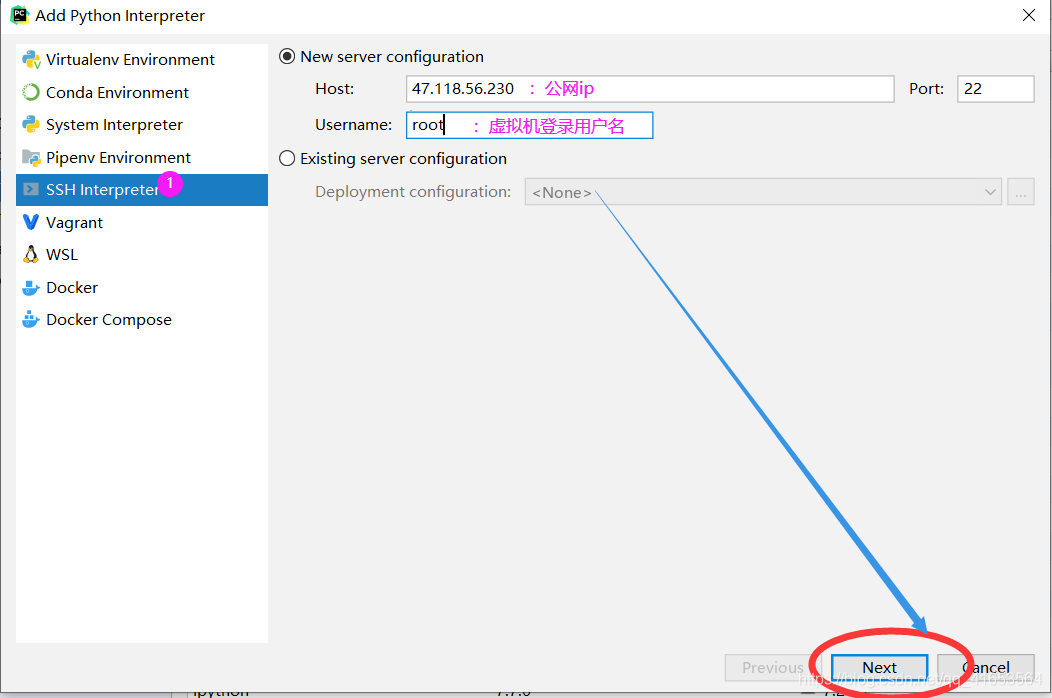Click the SSH Interpreter terminal icon
The width and height of the screenshot is (1052, 698).
31,189
